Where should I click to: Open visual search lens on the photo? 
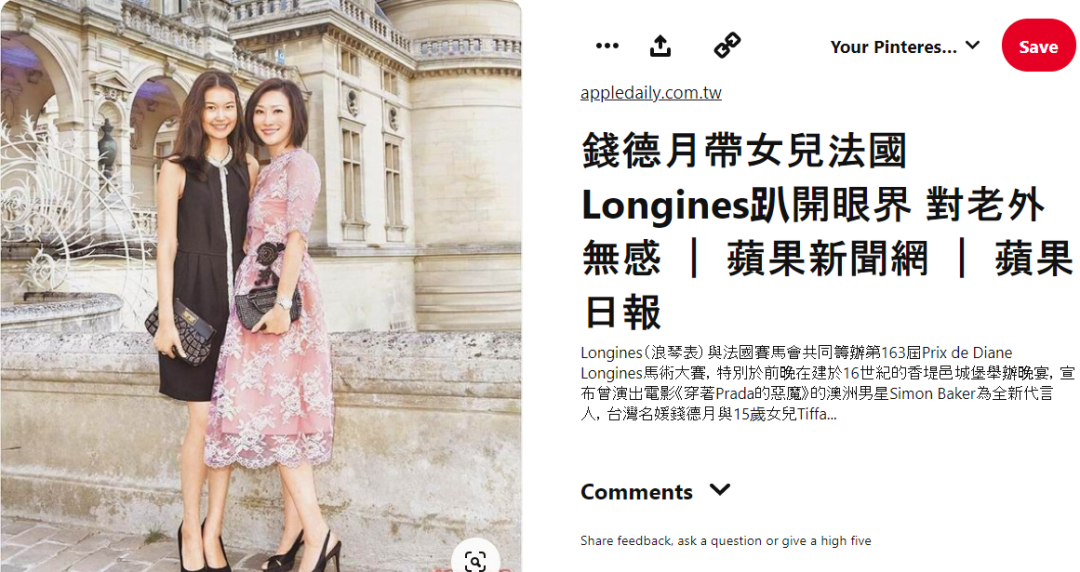coord(475,560)
